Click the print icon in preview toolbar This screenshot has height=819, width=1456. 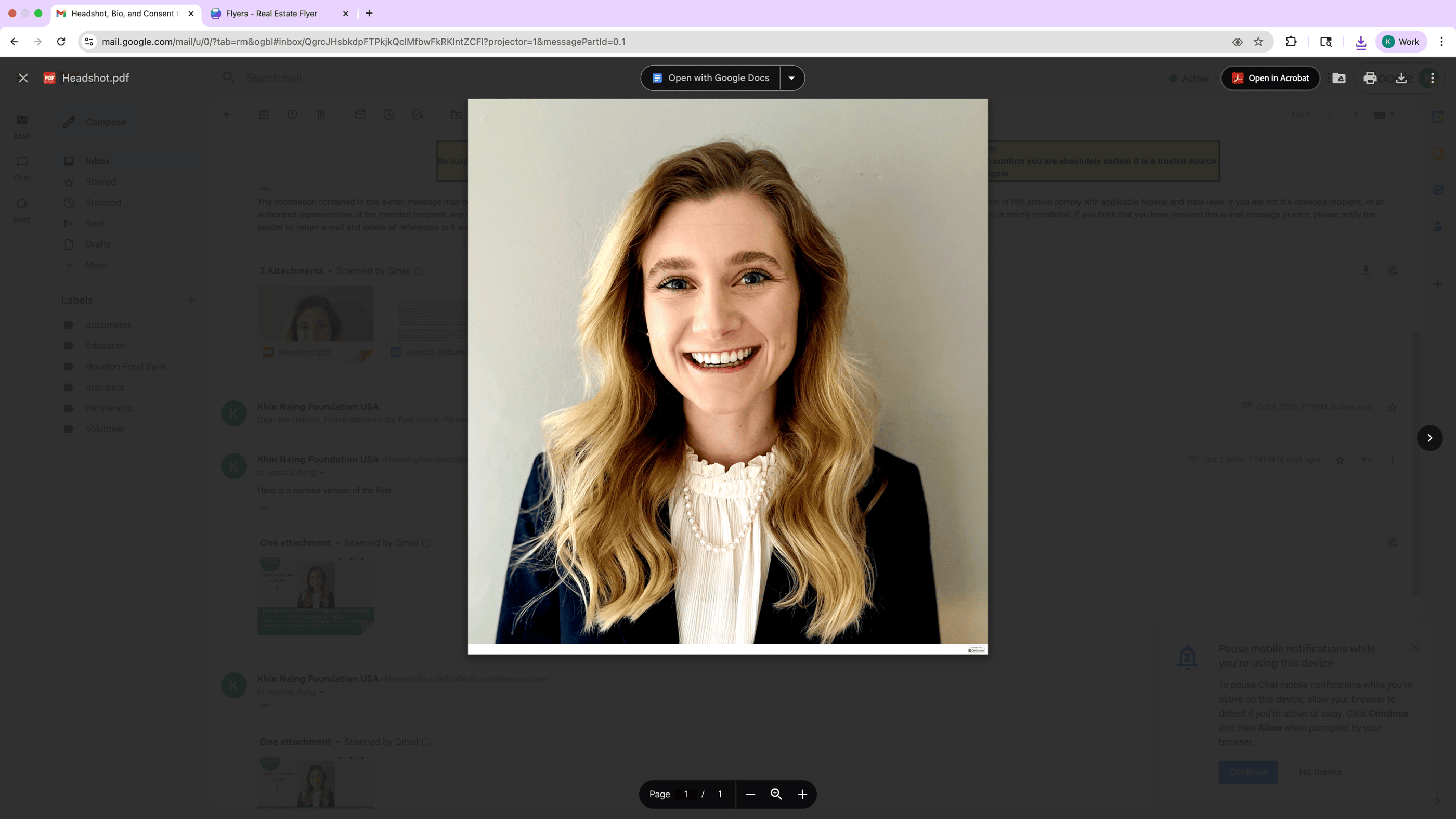pyautogui.click(x=1370, y=78)
